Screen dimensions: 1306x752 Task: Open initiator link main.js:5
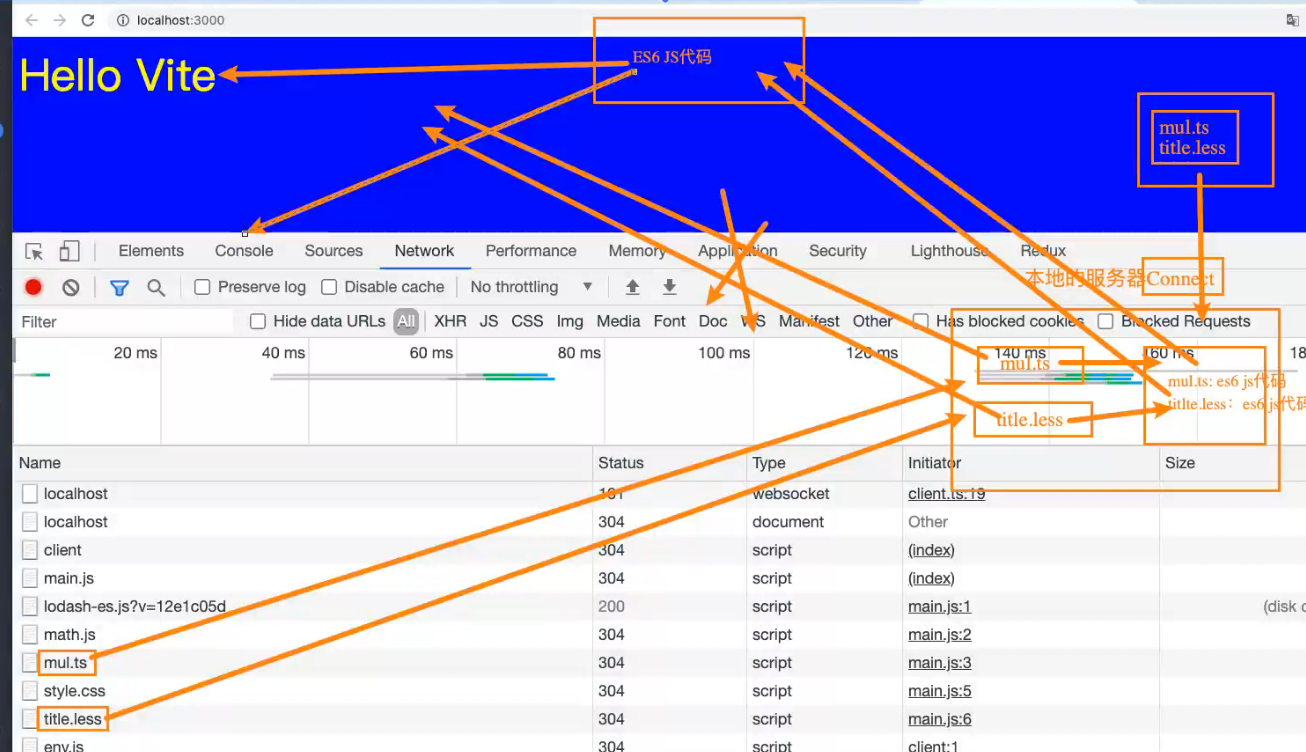pos(939,690)
